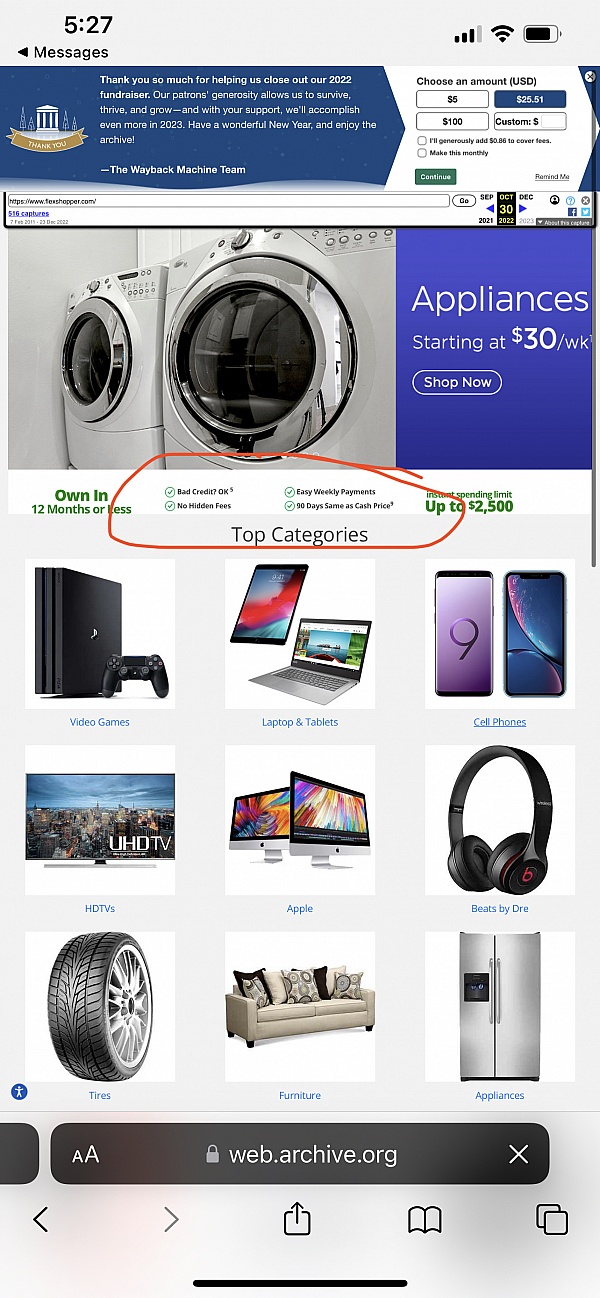Tap the AA reader text-size icon
The width and height of the screenshot is (600, 1298).
pyautogui.click(x=86, y=1155)
